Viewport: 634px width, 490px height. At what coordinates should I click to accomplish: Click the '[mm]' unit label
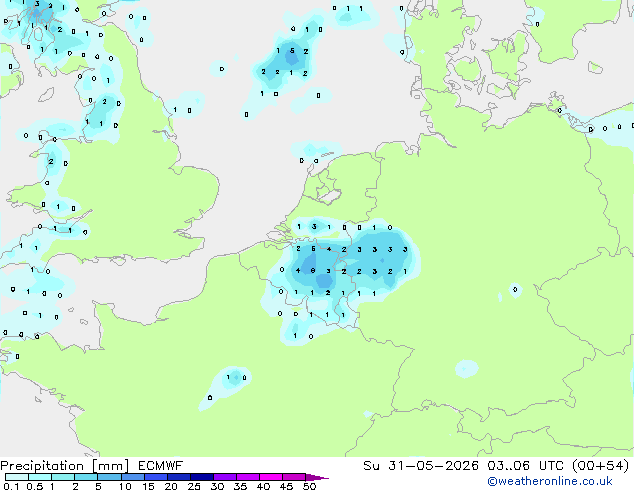click(110, 466)
